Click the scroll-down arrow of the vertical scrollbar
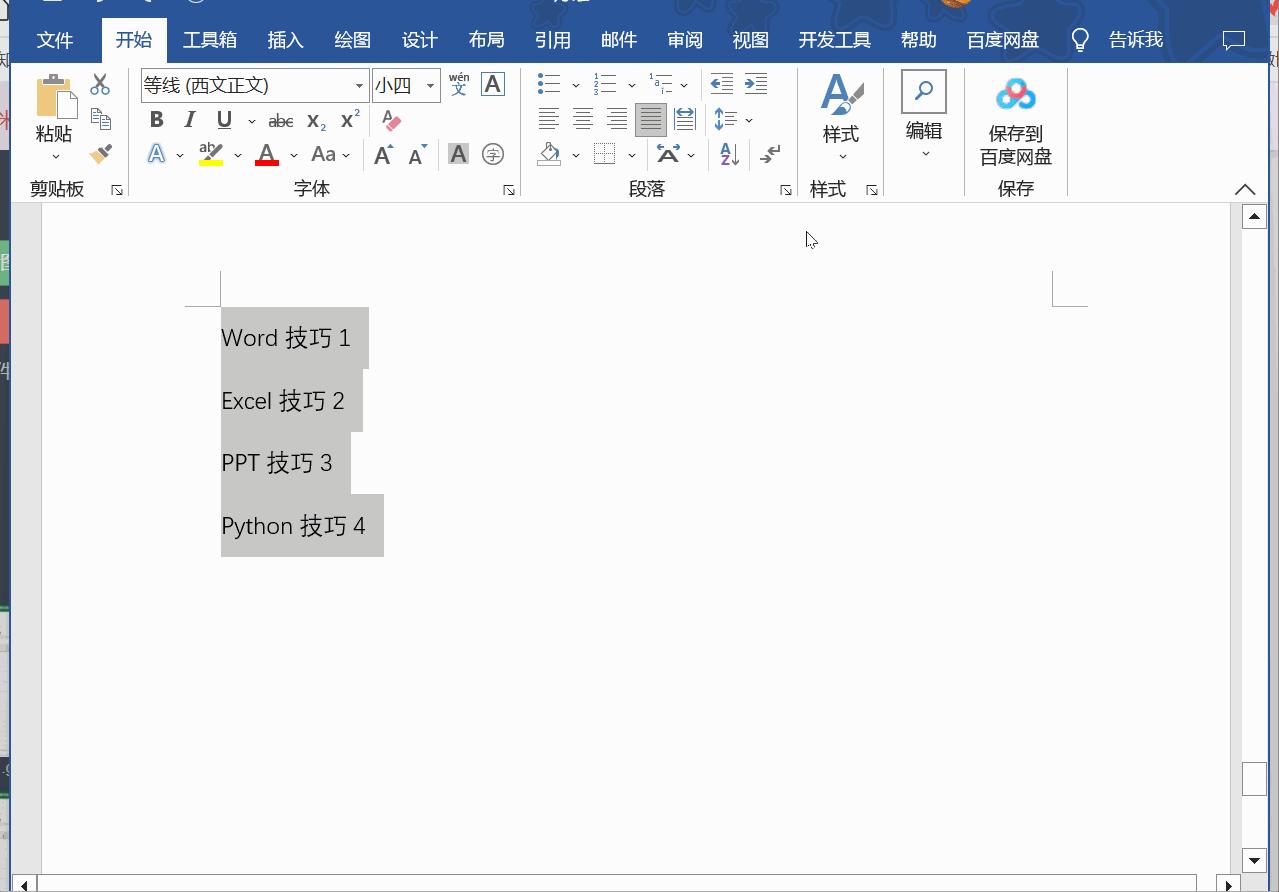This screenshot has width=1279, height=892. 1254,860
